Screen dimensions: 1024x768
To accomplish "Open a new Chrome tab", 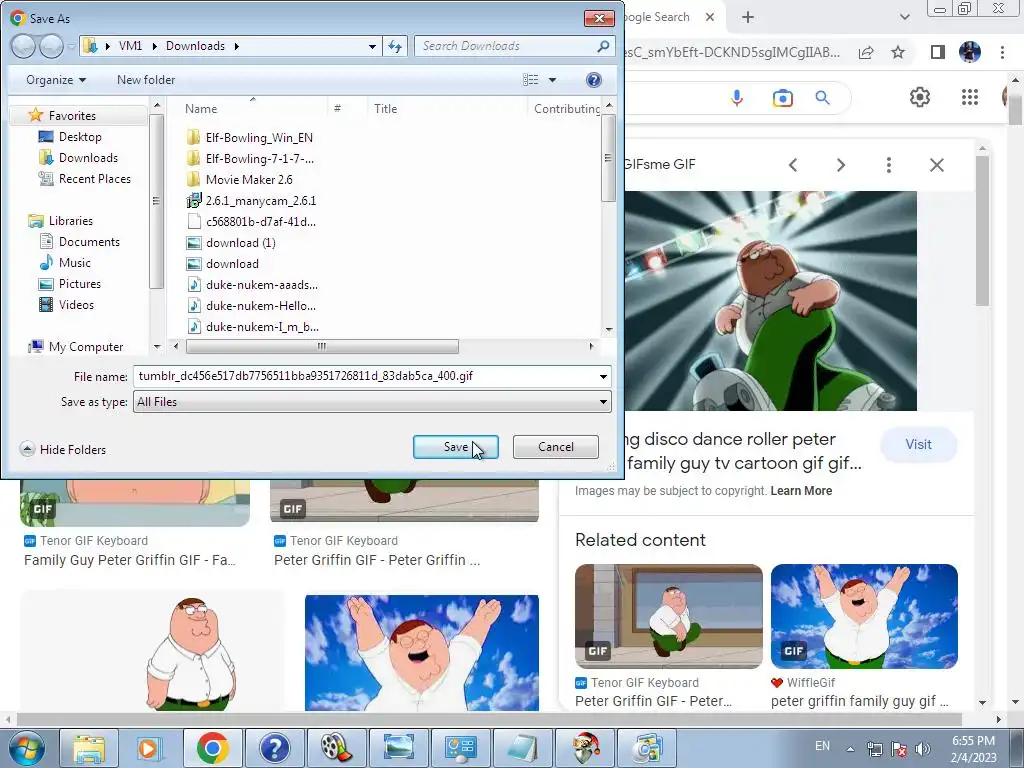I will point(748,17).
